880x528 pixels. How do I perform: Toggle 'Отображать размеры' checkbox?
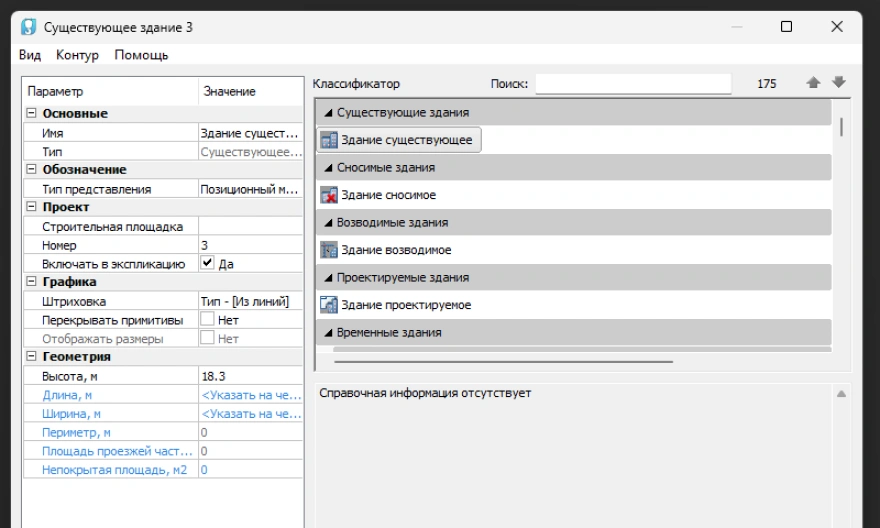[207, 339]
